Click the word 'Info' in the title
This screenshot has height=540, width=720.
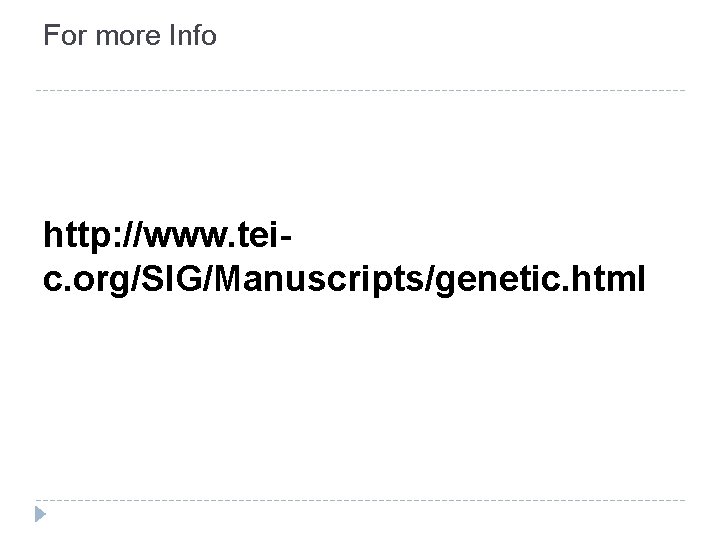pyautogui.click(x=193, y=35)
